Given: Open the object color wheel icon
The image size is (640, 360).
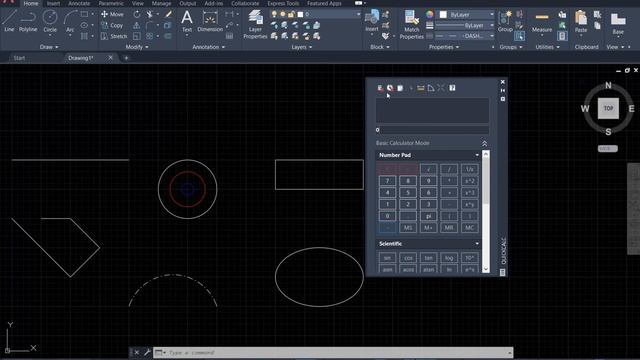Looking at the screenshot, I should click(429, 14).
